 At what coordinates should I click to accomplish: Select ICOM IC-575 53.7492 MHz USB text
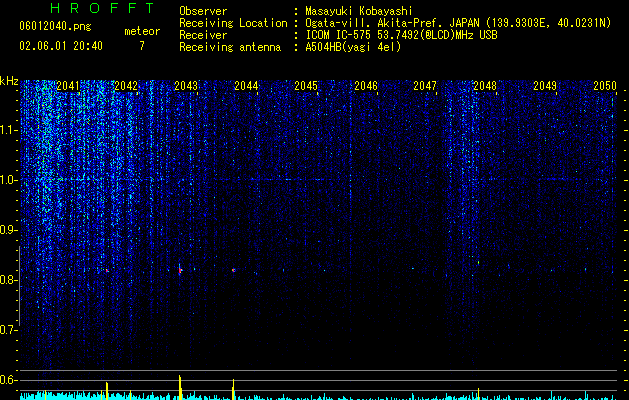pyautogui.click(x=401, y=35)
